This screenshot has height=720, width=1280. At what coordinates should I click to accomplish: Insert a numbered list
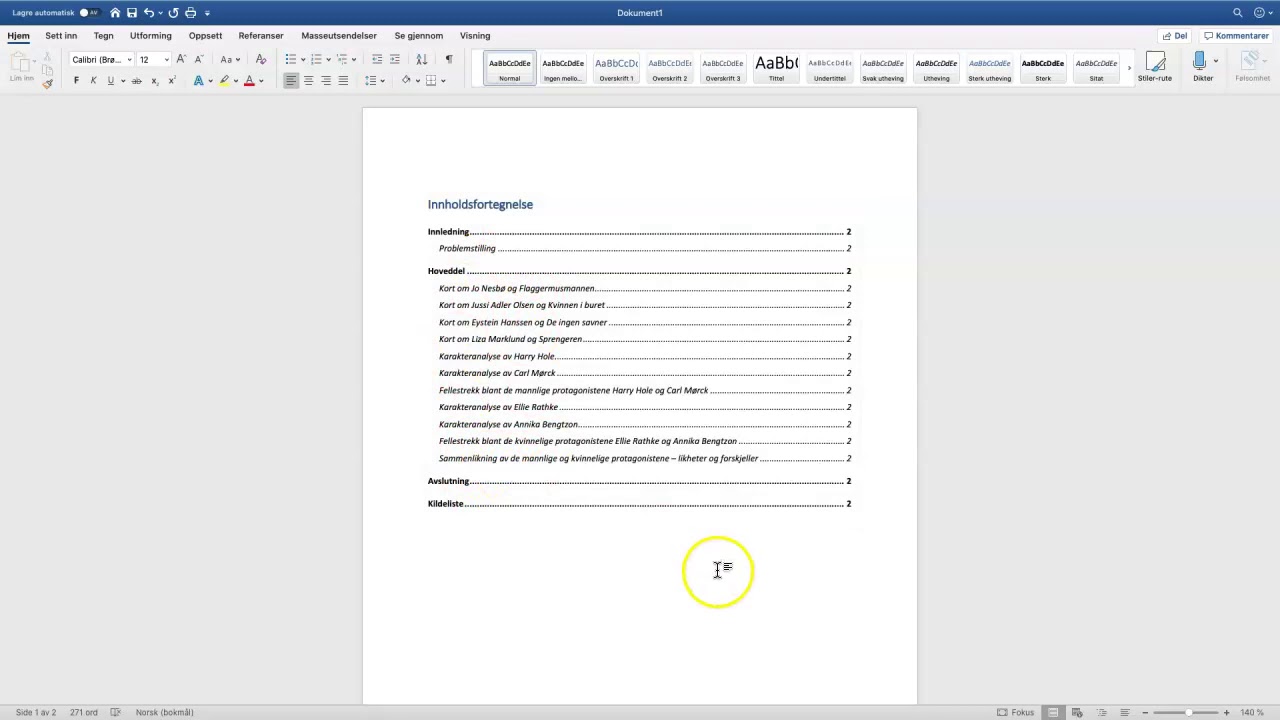click(316, 60)
